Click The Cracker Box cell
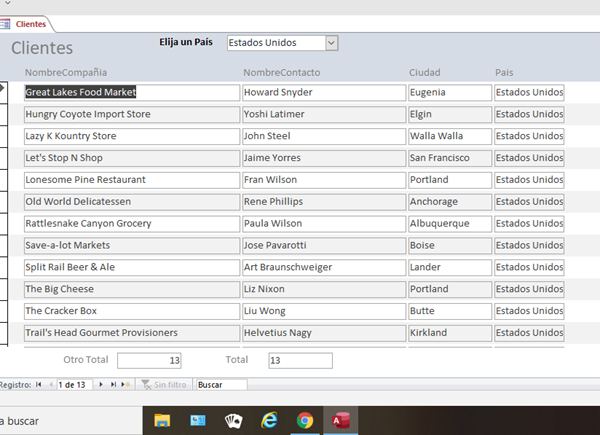This screenshot has height=435, width=600. (x=132, y=311)
